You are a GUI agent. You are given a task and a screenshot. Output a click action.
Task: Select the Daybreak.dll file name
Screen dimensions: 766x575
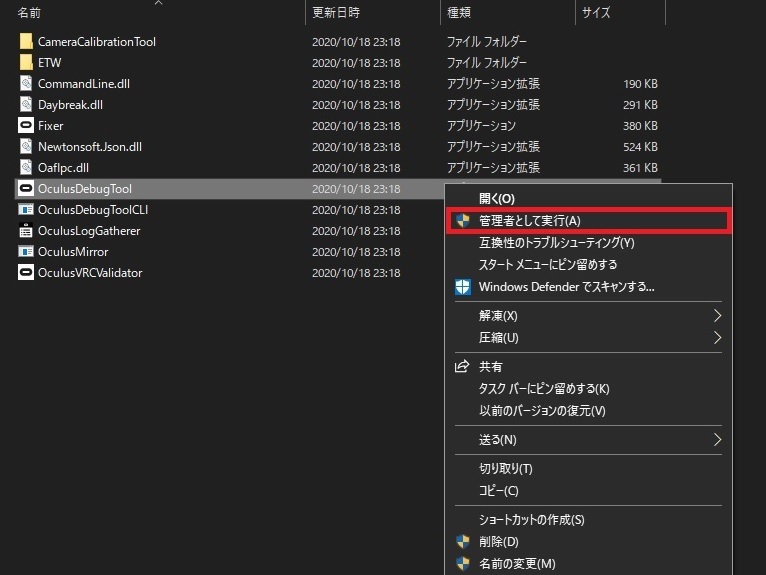[70, 105]
